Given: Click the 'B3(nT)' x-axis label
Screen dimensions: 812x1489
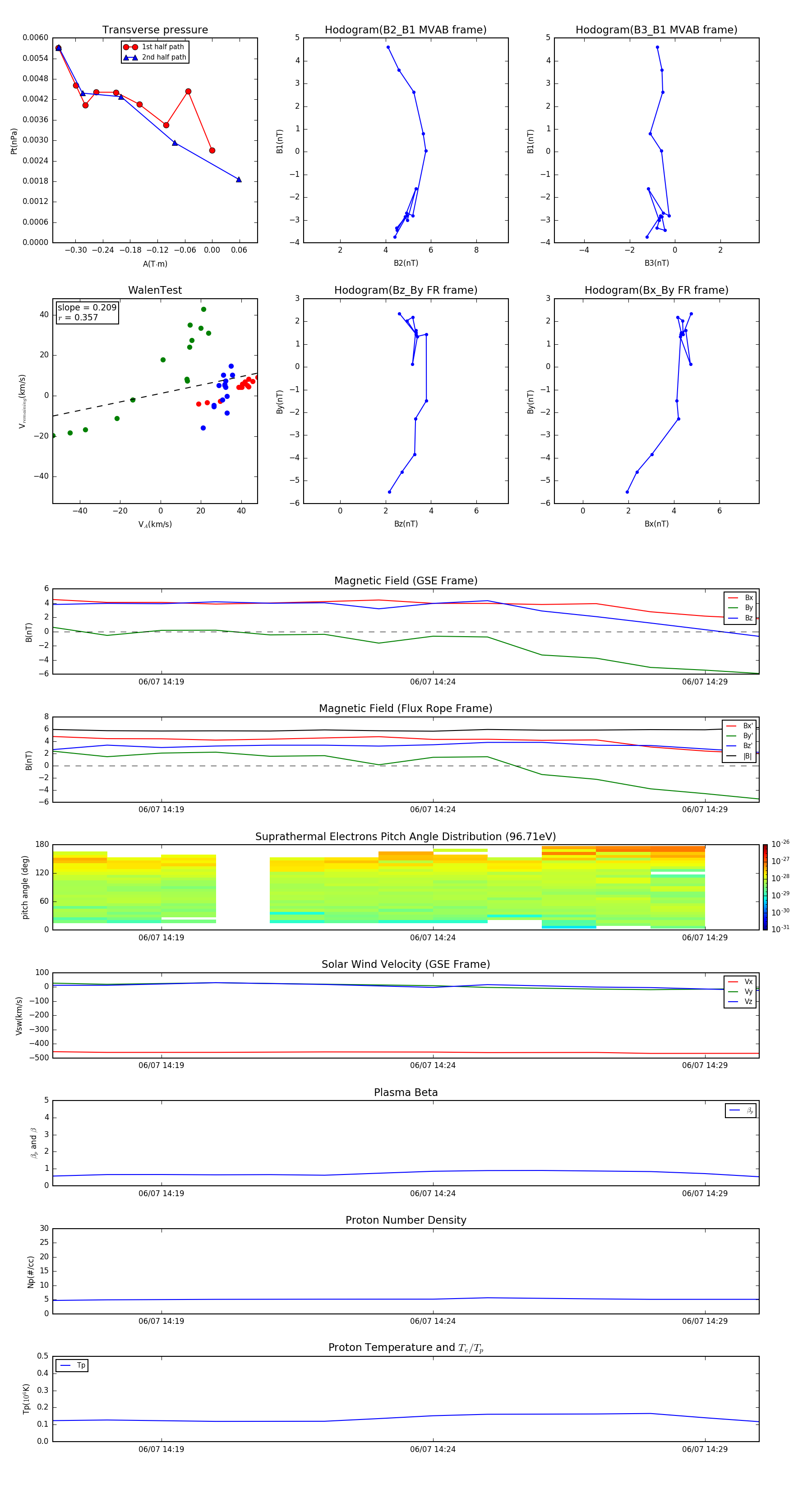Looking at the screenshot, I should [656, 263].
